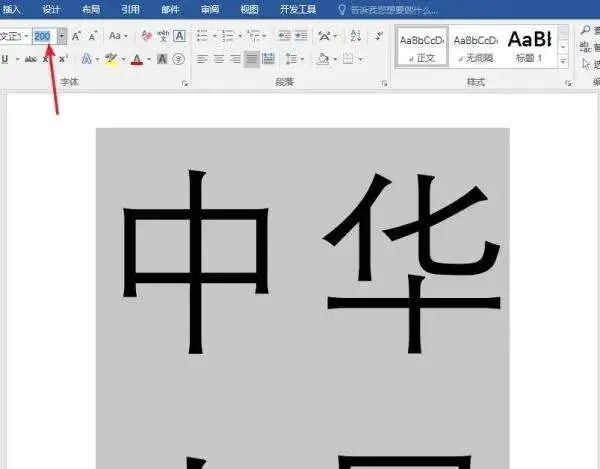The width and height of the screenshot is (600, 469).
Task: Toggle strikethrough abc formatting
Action: (31, 59)
